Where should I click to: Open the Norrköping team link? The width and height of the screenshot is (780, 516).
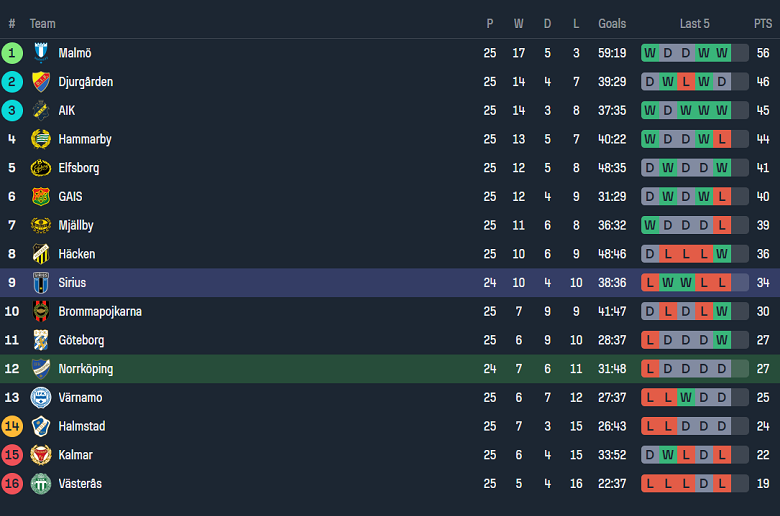[85, 369]
